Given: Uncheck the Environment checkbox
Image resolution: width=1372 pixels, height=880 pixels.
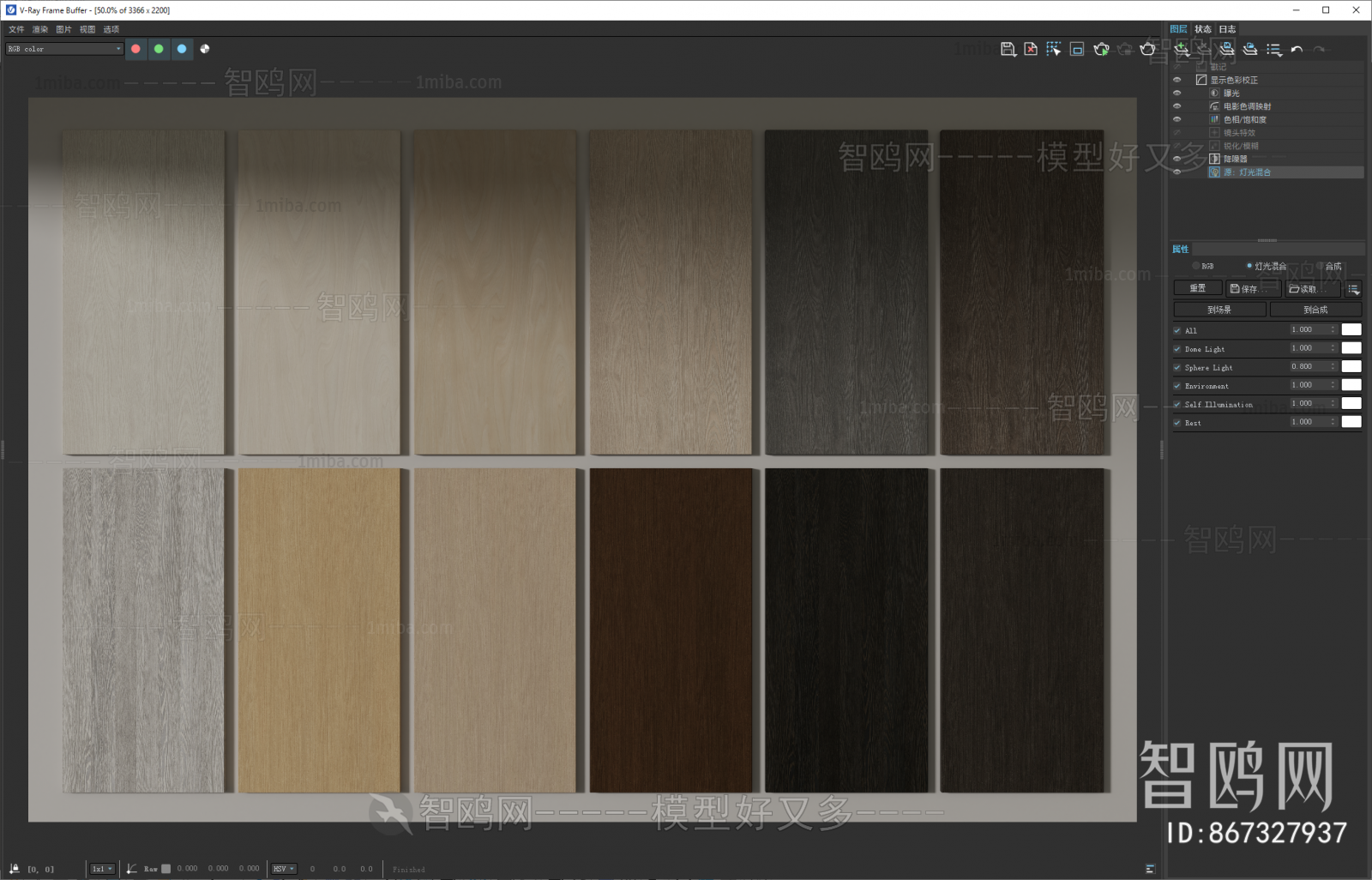Looking at the screenshot, I should [1177, 386].
